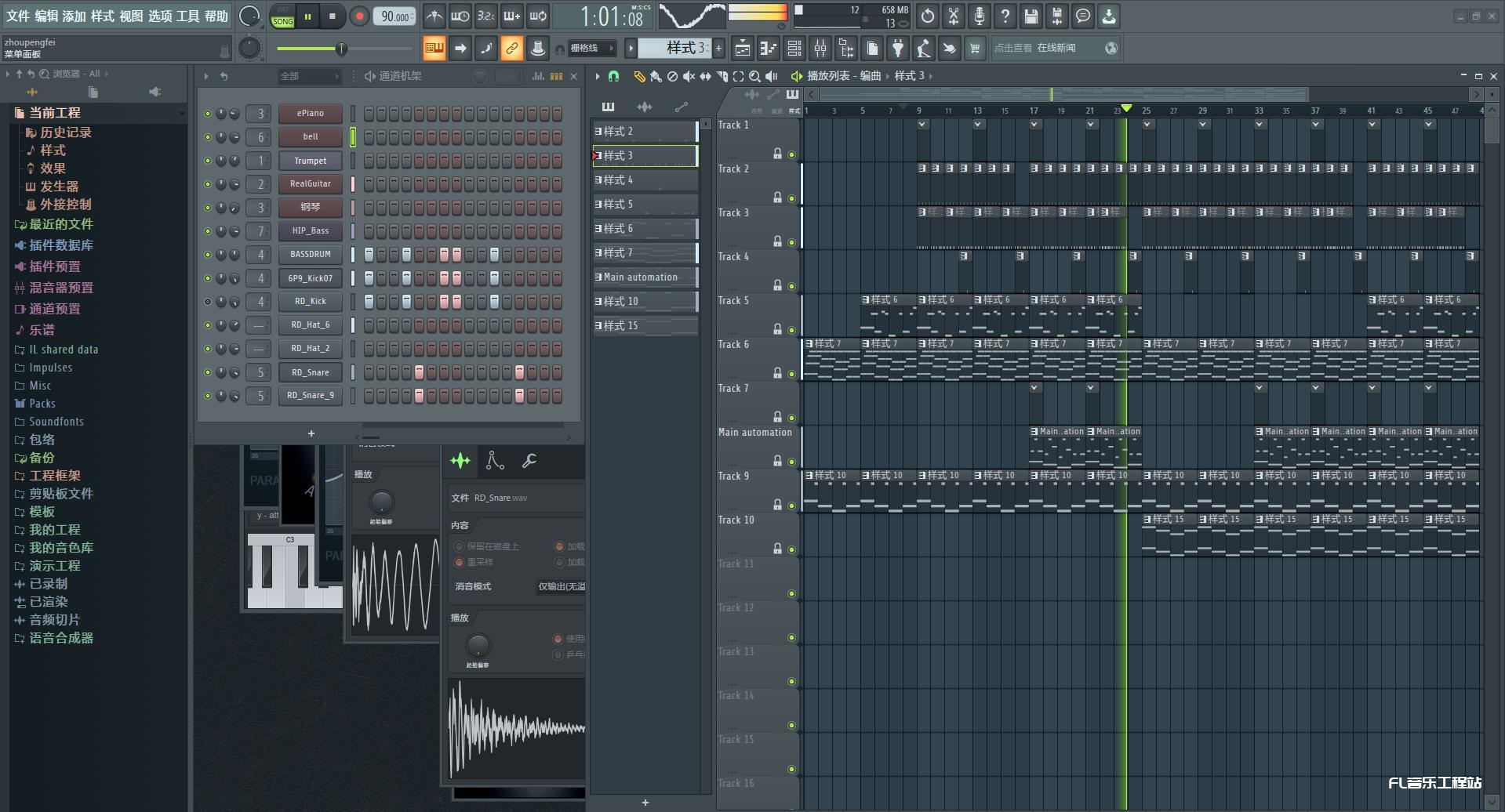
Task: Select the playlist draw pencil tool
Action: [x=639, y=76]
